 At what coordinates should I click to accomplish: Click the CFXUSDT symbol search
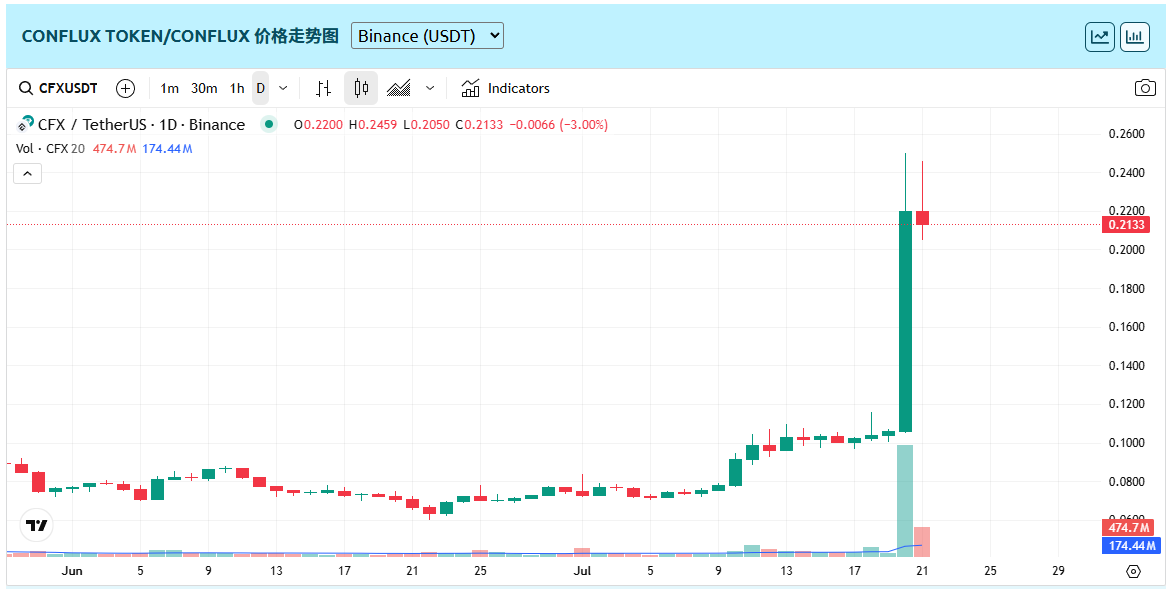(58, 88)
